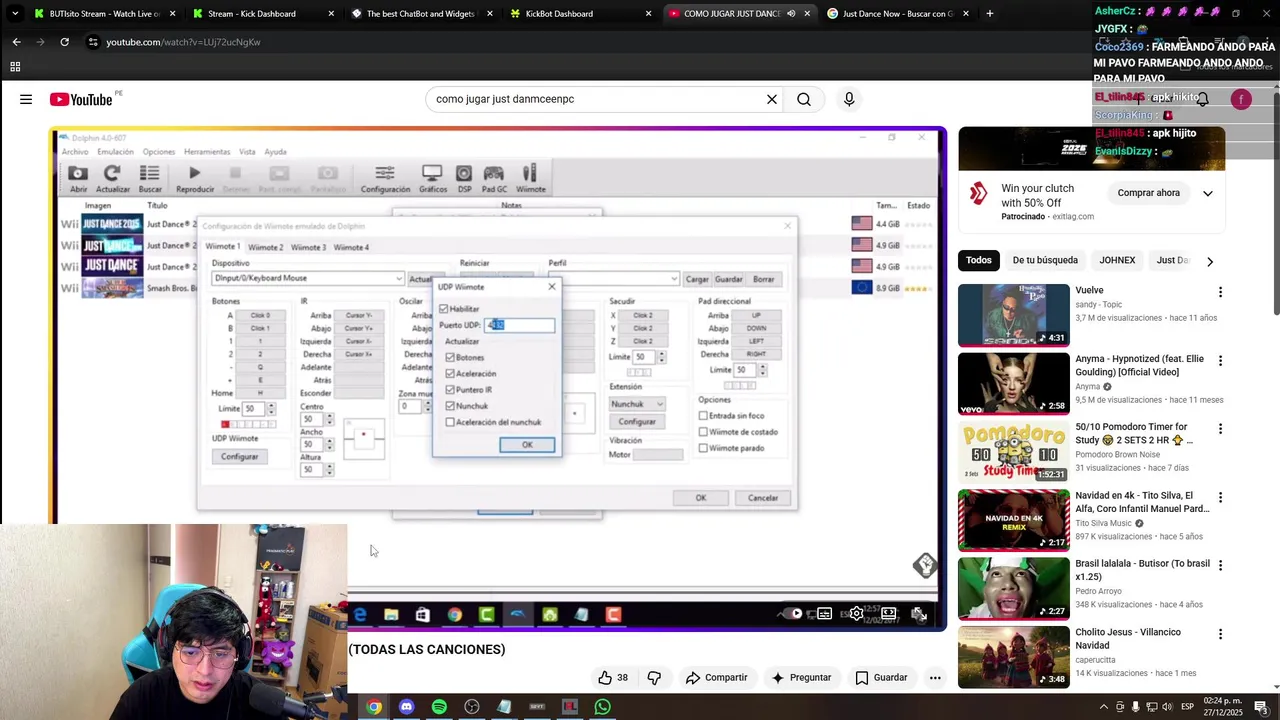
Task: Reload the YouTube page
Action: pyautogui.click(x=64, y=42)
